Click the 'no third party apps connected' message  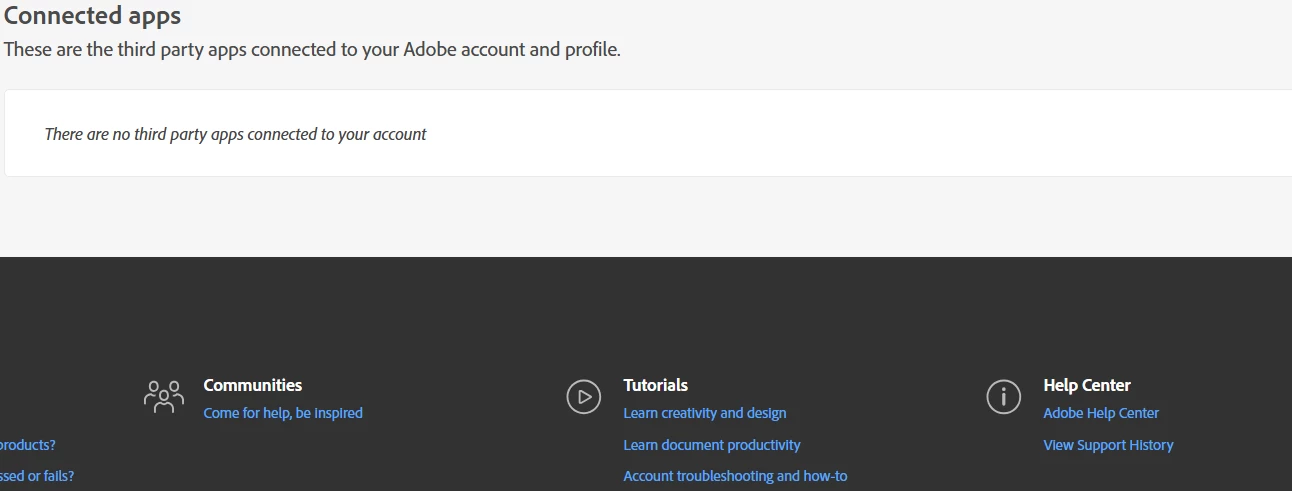[236, 134]
